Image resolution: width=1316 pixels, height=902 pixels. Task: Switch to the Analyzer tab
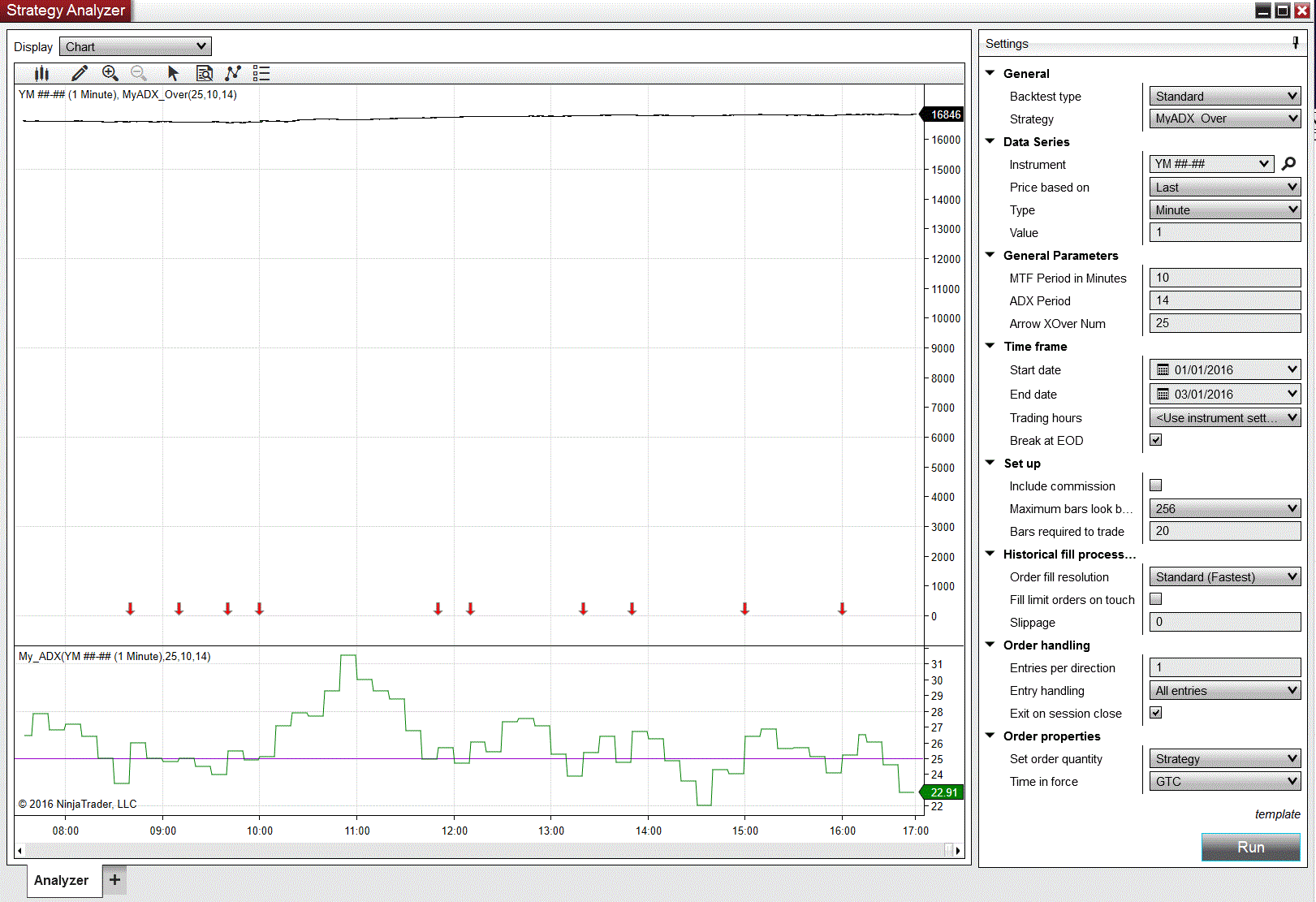click(62, 880)
